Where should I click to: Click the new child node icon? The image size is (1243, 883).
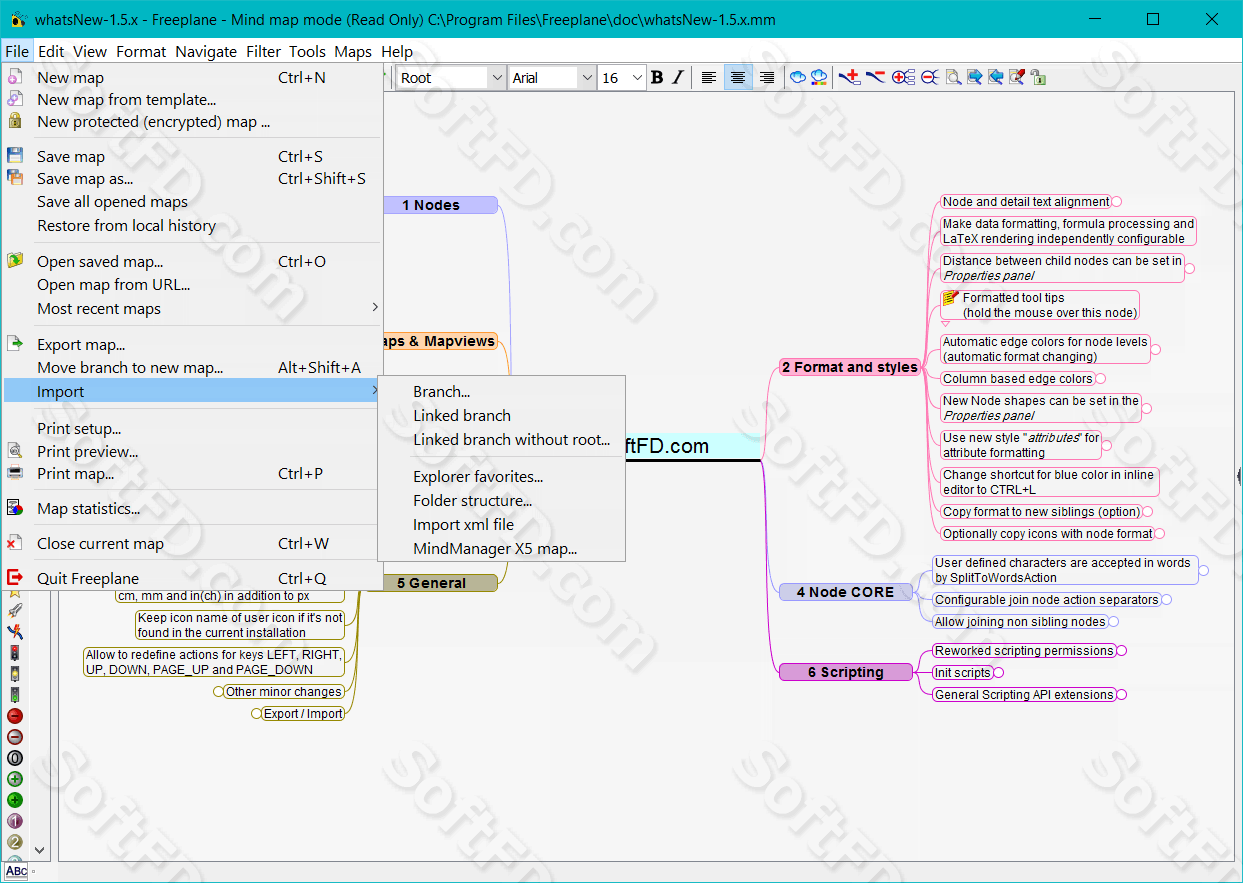point(849,77)
